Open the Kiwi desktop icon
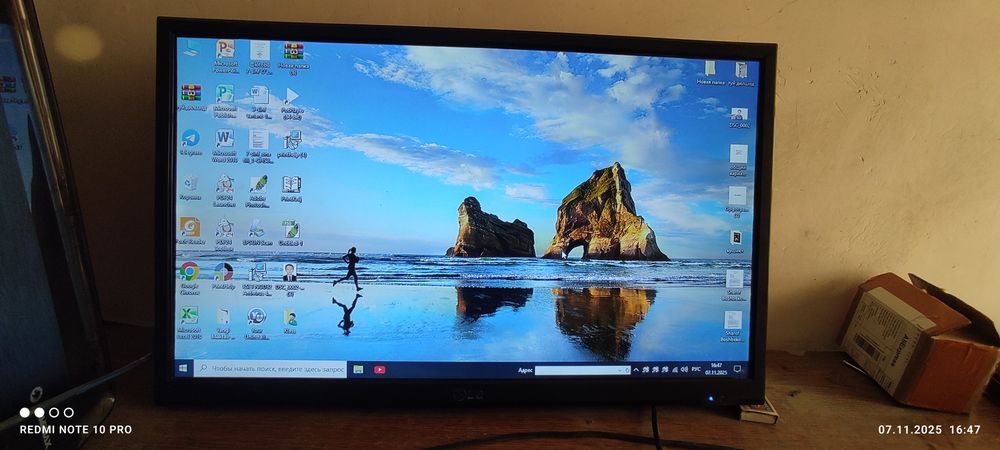The width and height of the screenshot is (1000, 450). click(290, 321)
